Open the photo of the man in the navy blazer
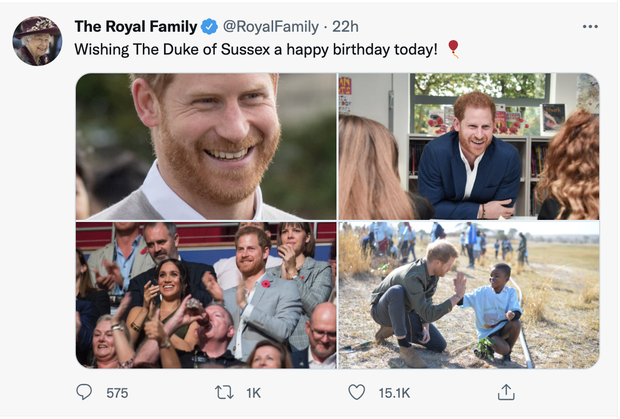Screen dimensions: 620x419 point(469,146)
